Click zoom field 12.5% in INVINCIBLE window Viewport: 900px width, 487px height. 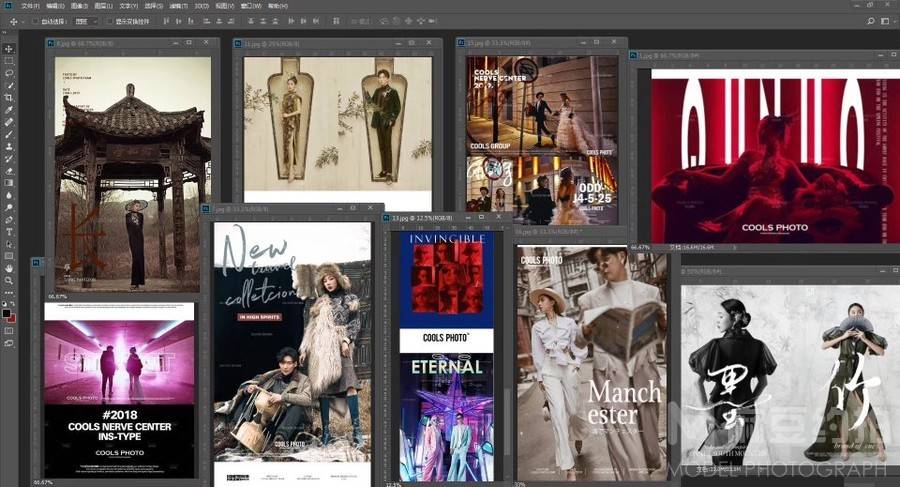coord(393,484)
